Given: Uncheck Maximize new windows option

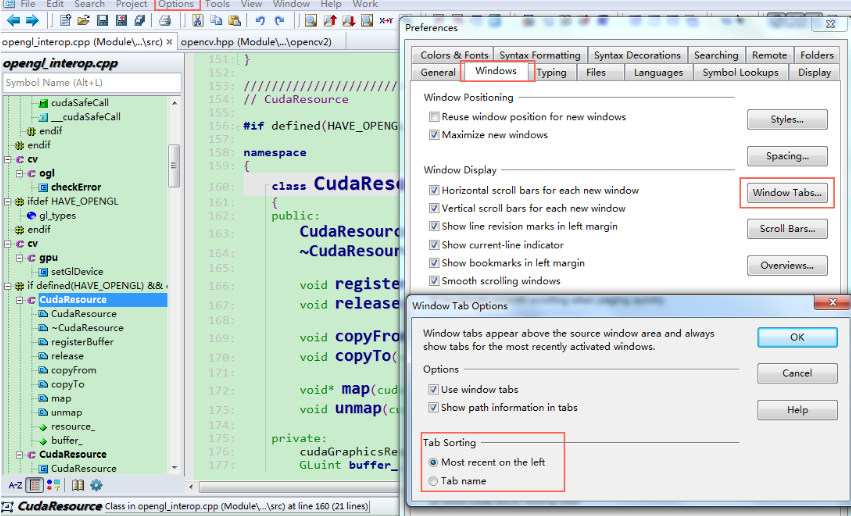Looking at the screenshot, I should (434, 135).
